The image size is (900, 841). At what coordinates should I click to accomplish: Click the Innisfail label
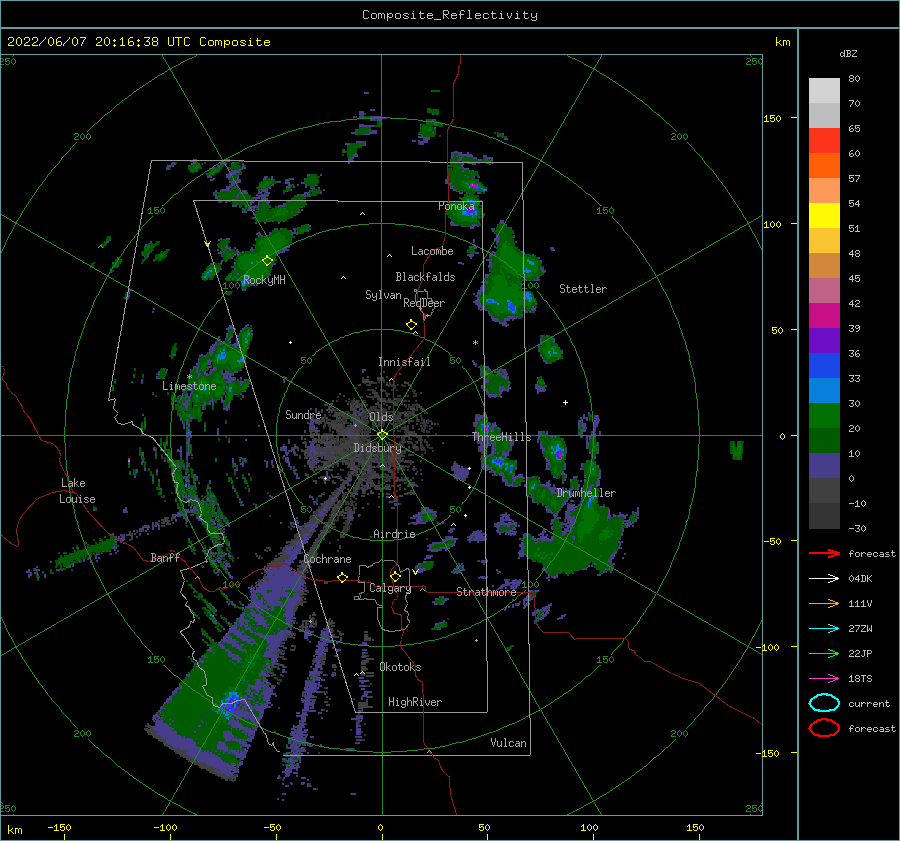tap(404, 362)
